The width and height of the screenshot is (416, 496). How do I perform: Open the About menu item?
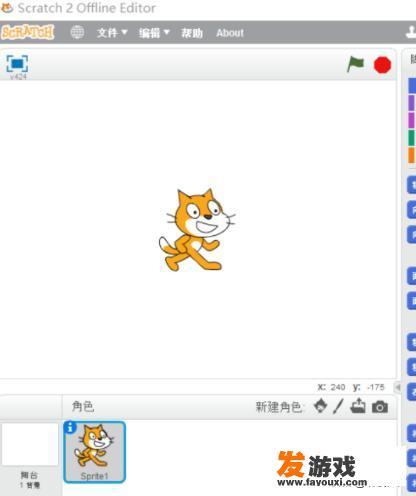click(x=230, y=33)
